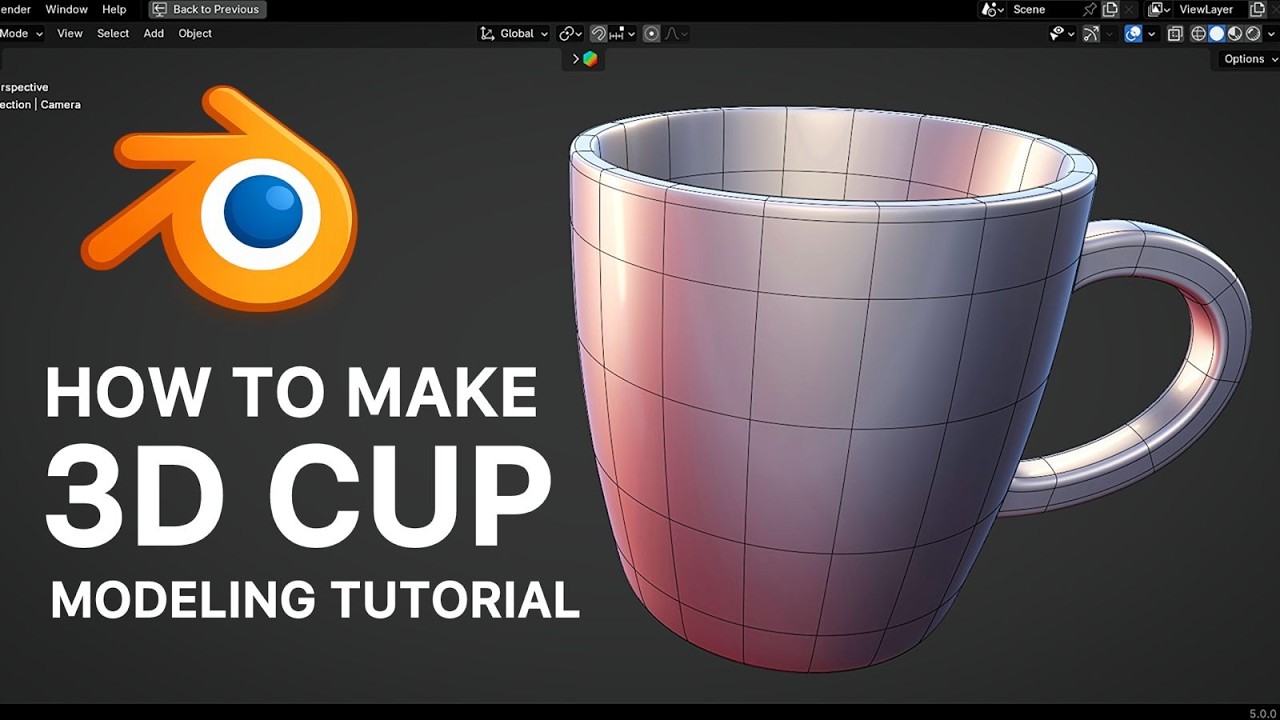Toggle viewport overlays icon
This screenshot has width=1280, height=720.
click(1134, 33)
